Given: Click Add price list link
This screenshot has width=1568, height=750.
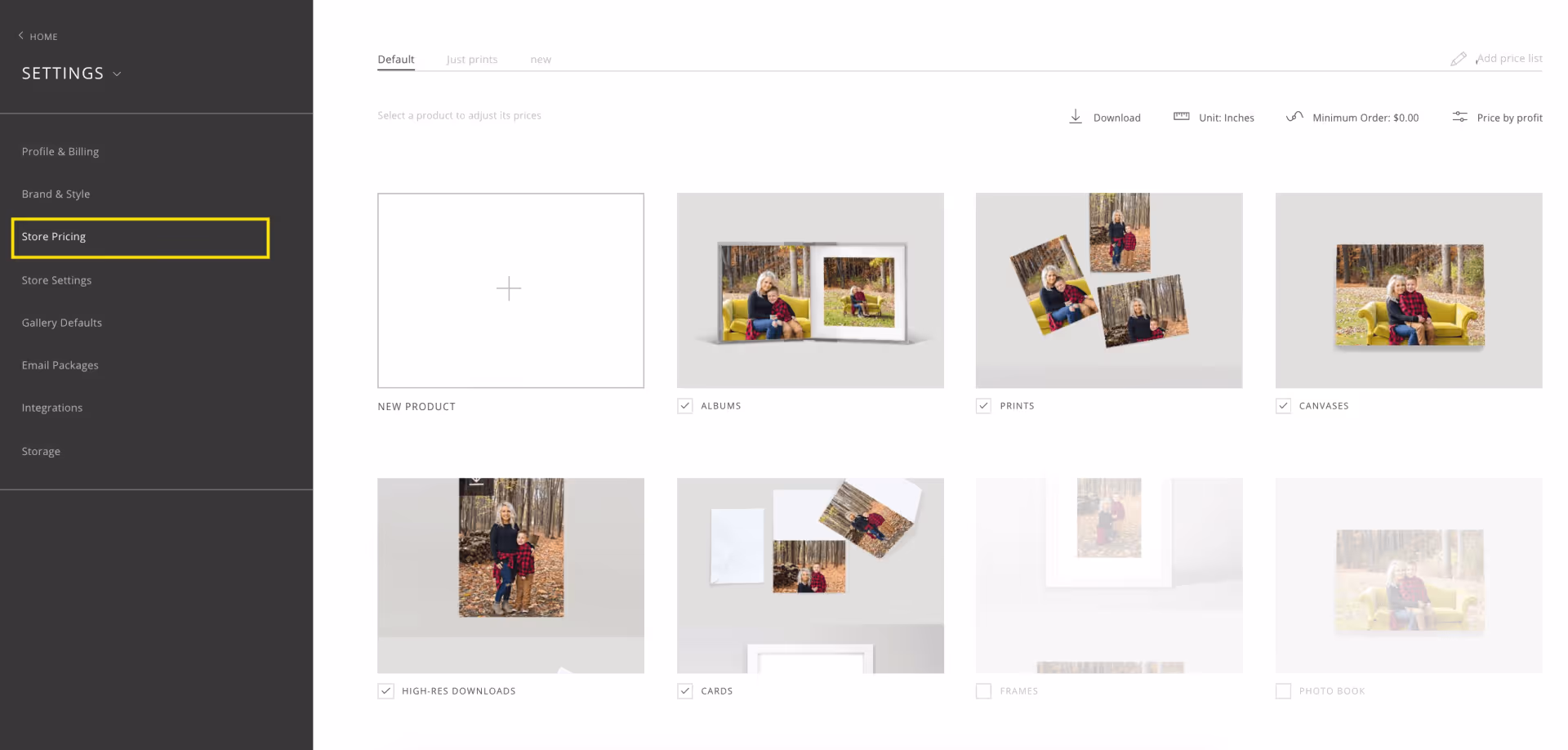Looking at the screenshot, I should click(x=1509, y=59).
